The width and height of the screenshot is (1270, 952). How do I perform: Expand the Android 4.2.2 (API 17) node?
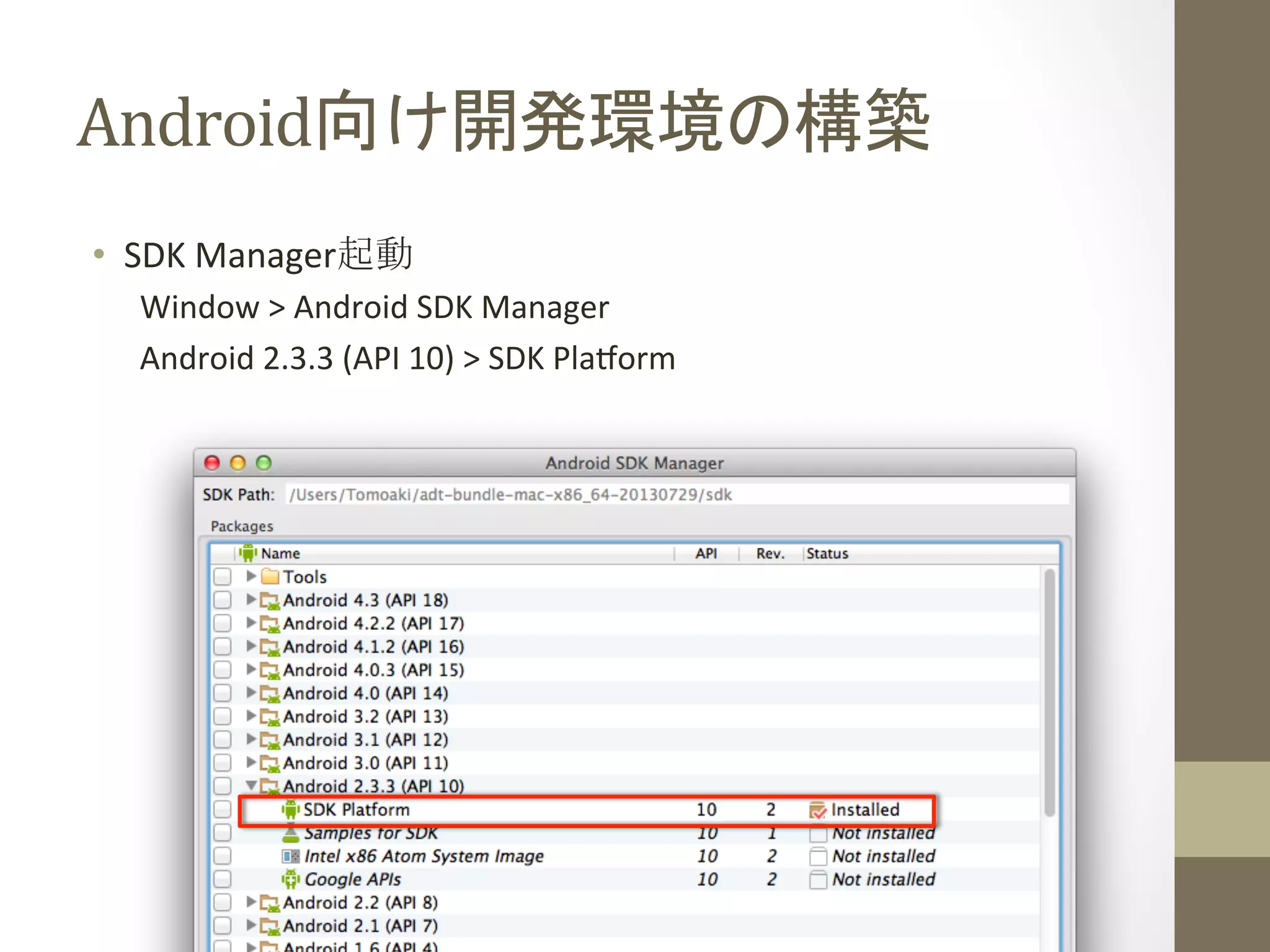[251, 622]
